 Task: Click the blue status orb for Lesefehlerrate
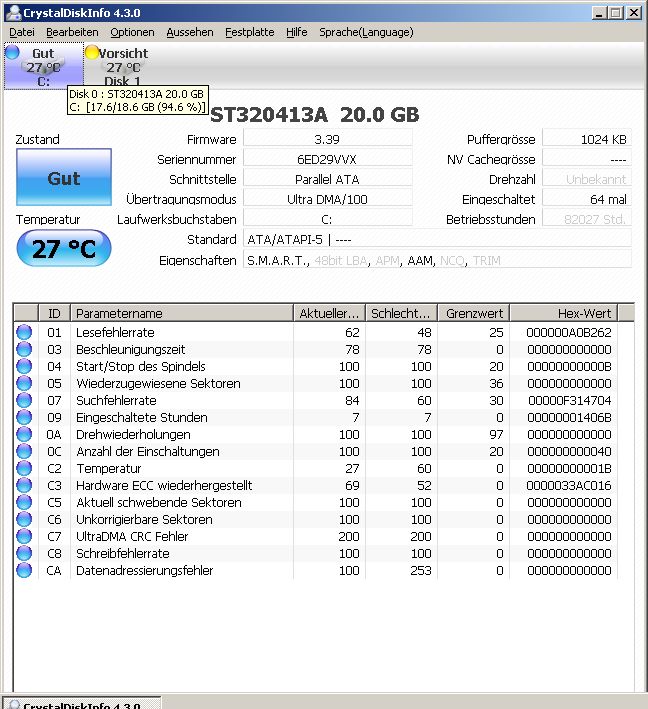(x=24, y=332)
